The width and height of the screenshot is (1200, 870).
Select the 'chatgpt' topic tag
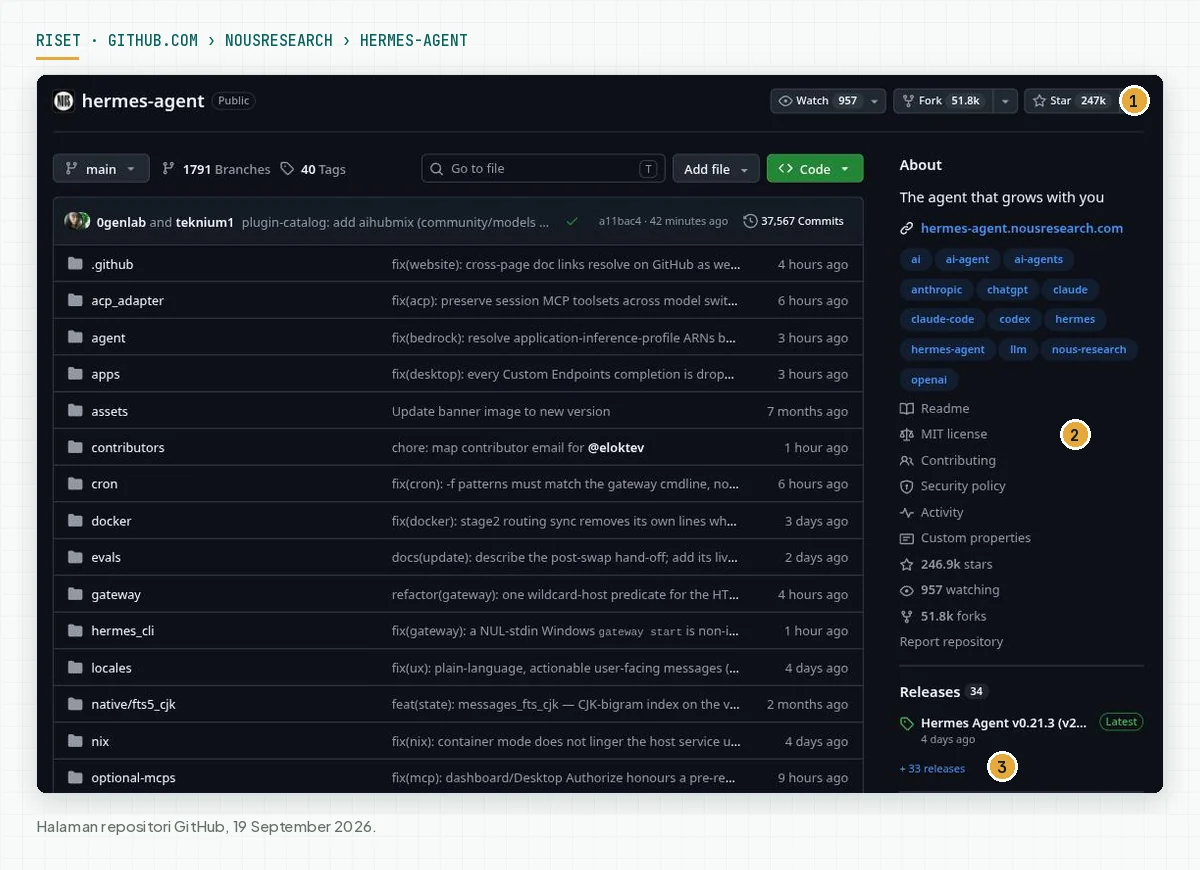[1007, 289]
